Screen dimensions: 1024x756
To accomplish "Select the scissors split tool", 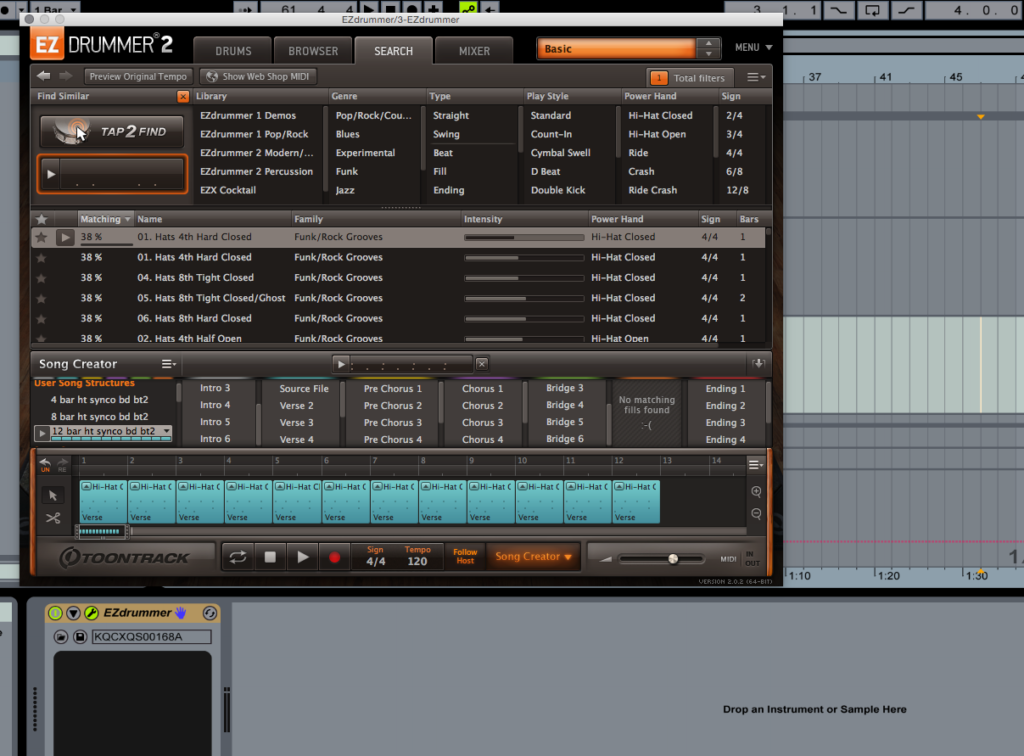I will 53,518.
